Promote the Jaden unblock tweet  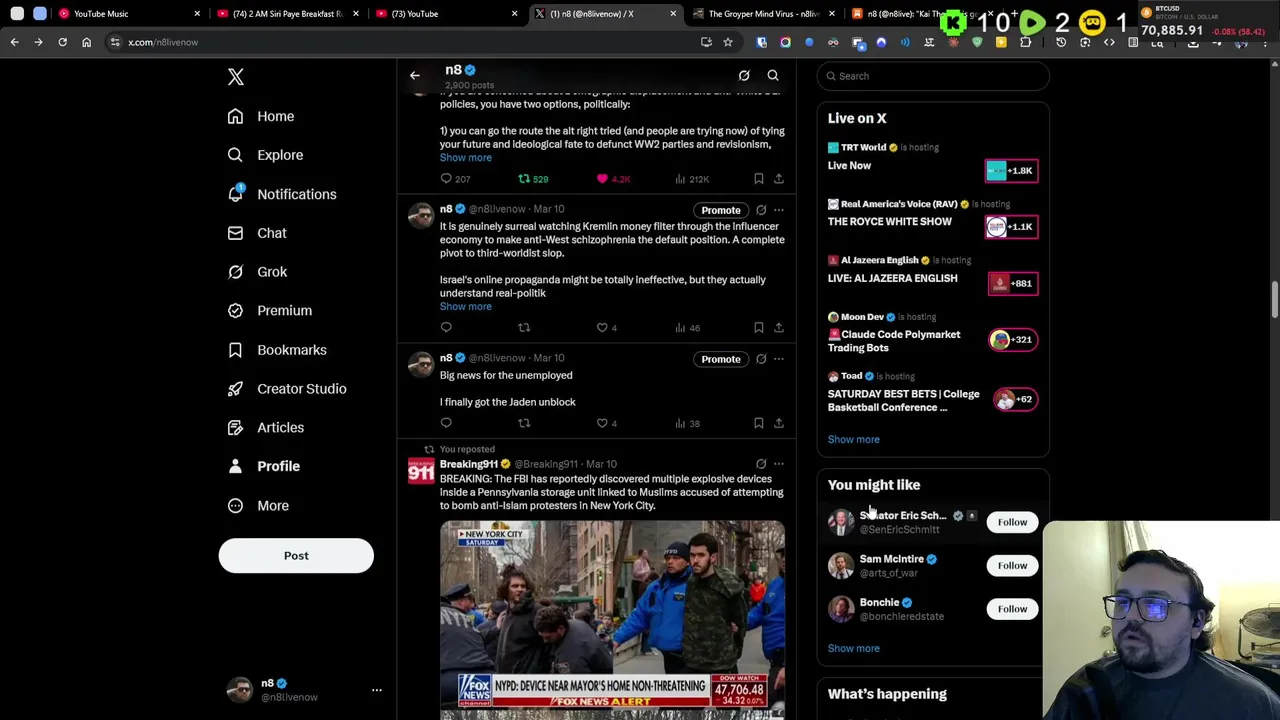click(721, 359)
